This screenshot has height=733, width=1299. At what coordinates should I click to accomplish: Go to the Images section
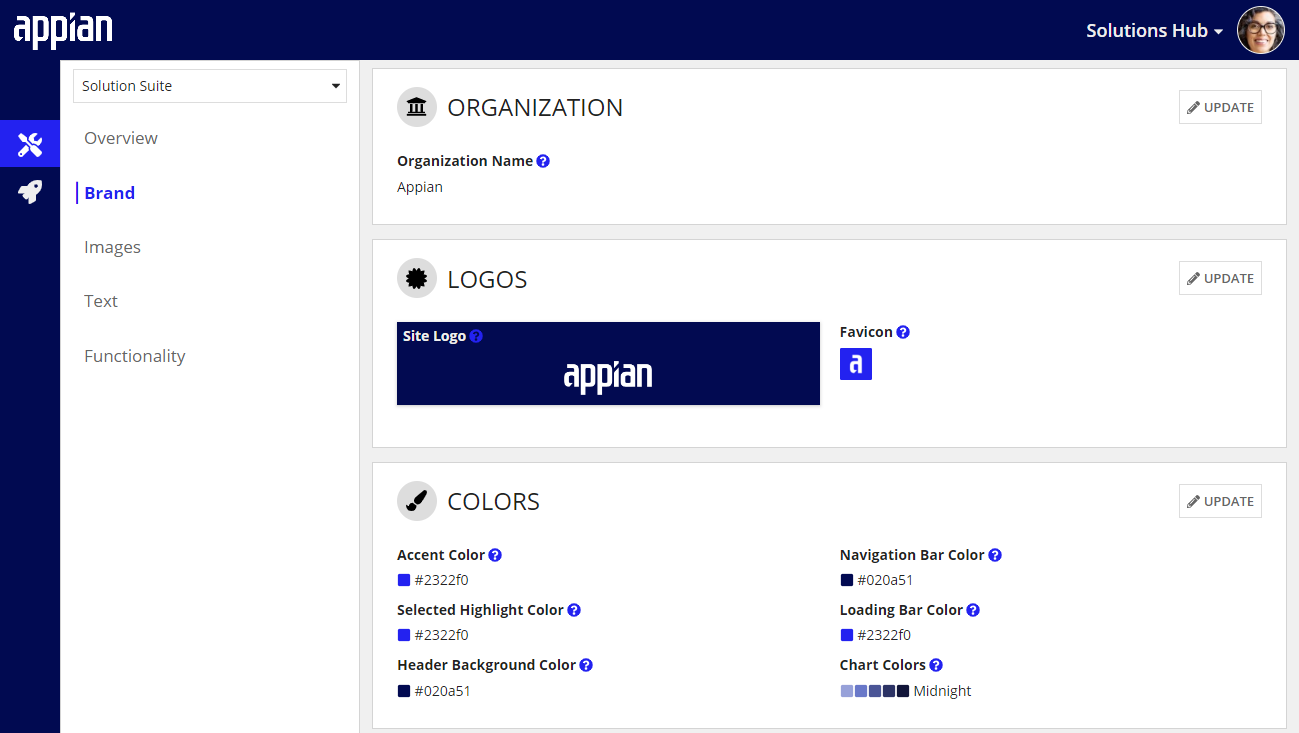pyautogui.click(x=112, y=247)
